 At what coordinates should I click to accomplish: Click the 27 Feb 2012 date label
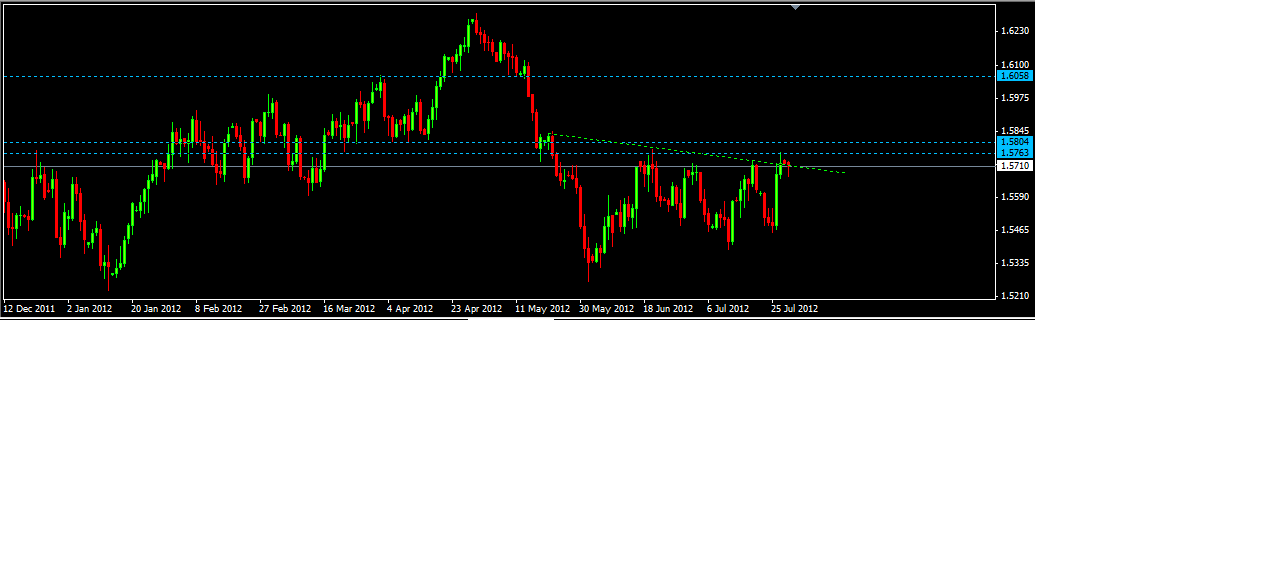coord(284,309)
